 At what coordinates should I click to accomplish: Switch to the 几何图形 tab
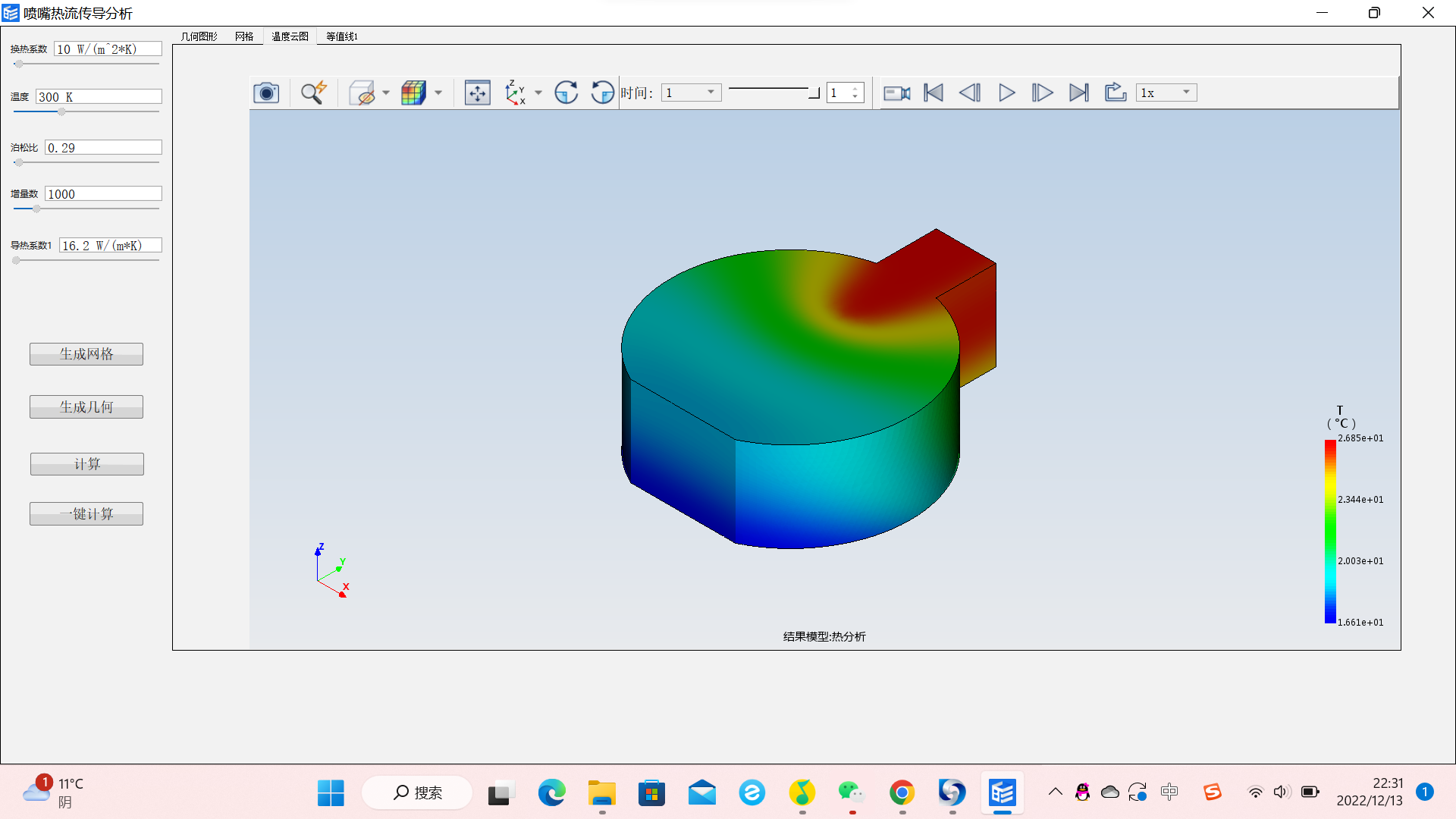pyautogui.click(x=199, y=36)
